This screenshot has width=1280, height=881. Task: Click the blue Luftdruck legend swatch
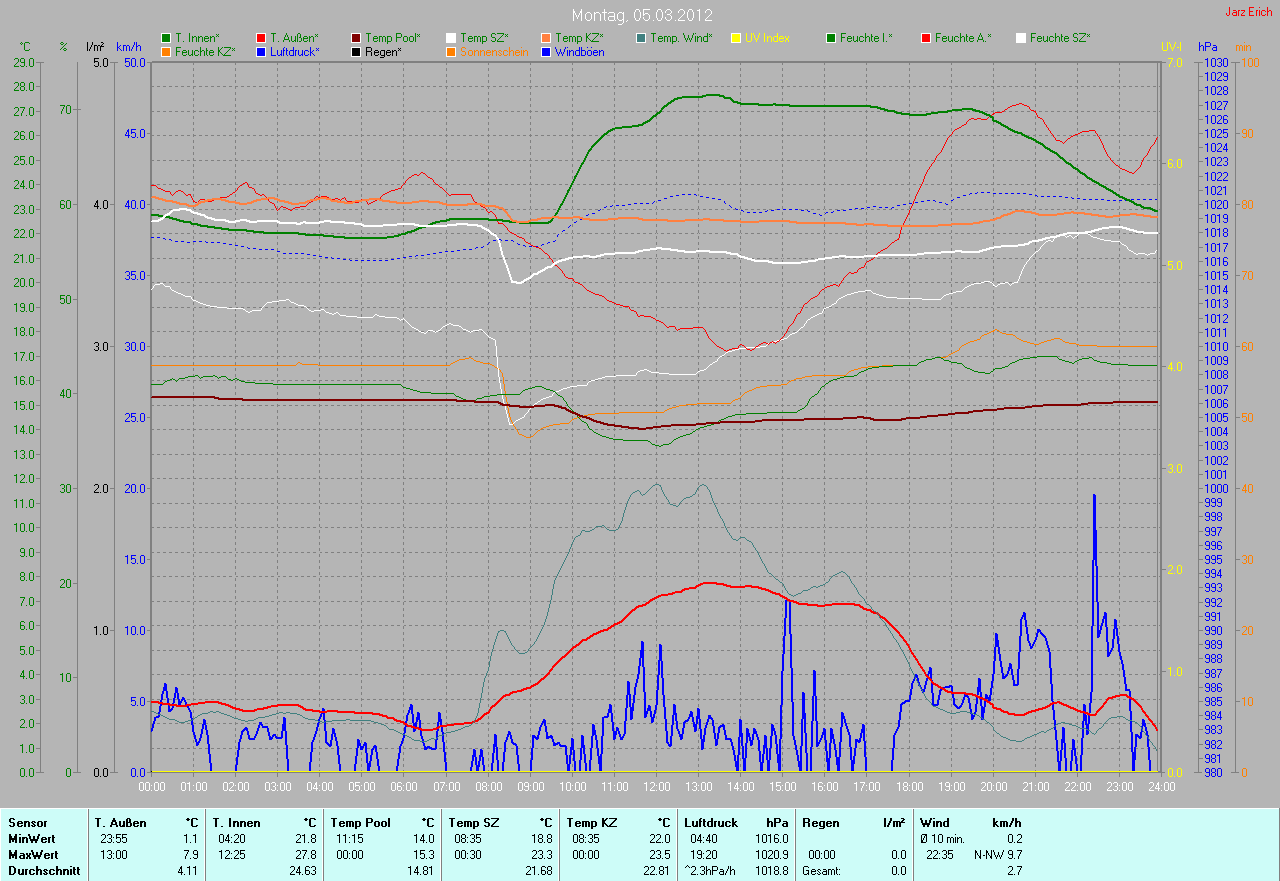coord(261,51)
